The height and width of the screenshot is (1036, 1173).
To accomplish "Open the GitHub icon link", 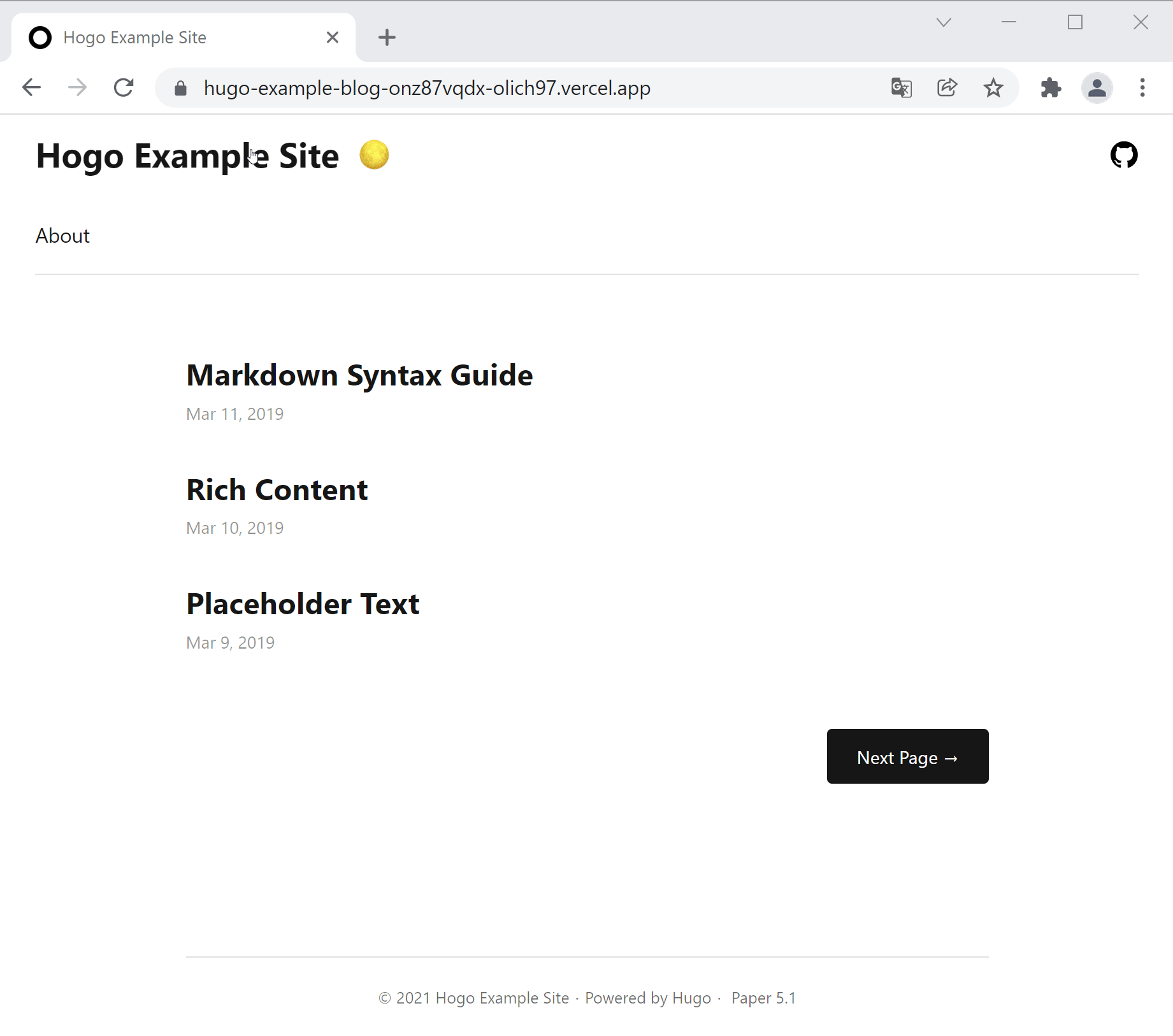I will [1123, 155].
